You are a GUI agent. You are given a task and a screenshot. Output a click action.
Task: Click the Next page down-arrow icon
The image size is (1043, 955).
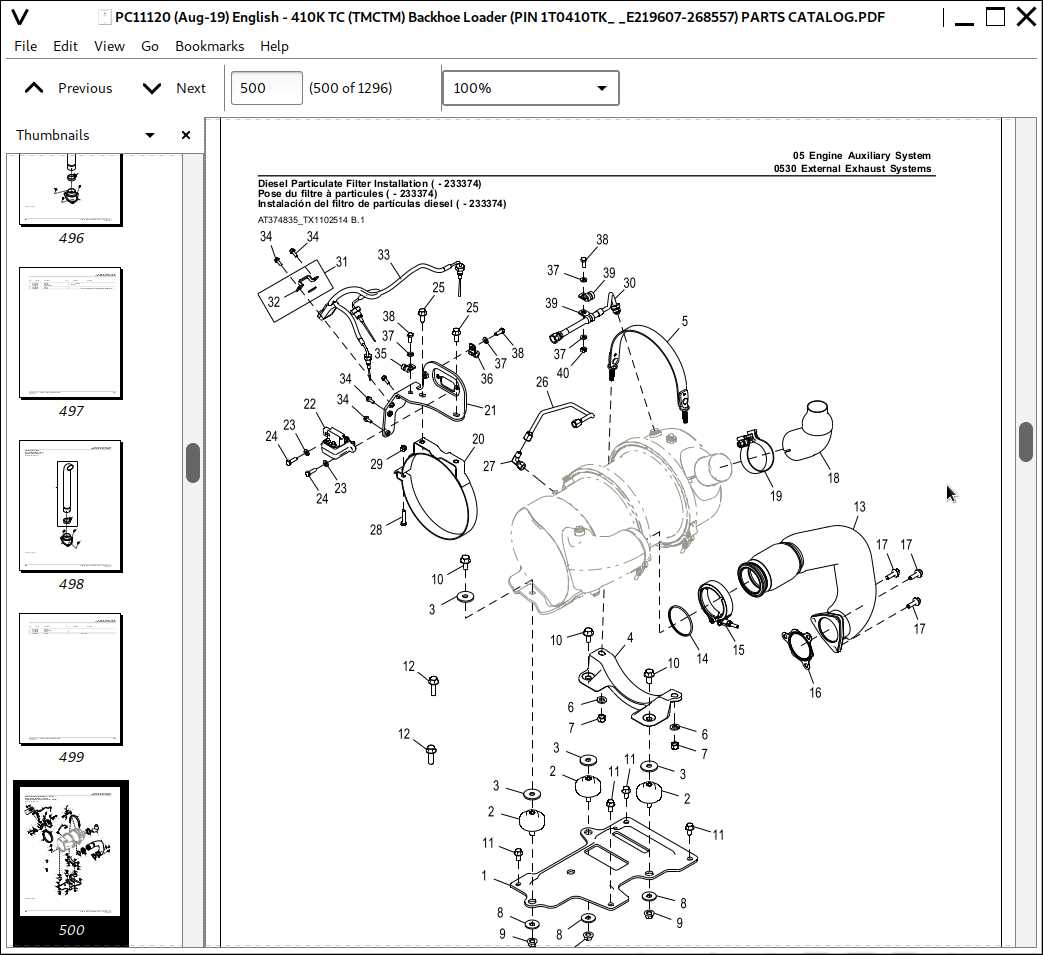point(152,88)
